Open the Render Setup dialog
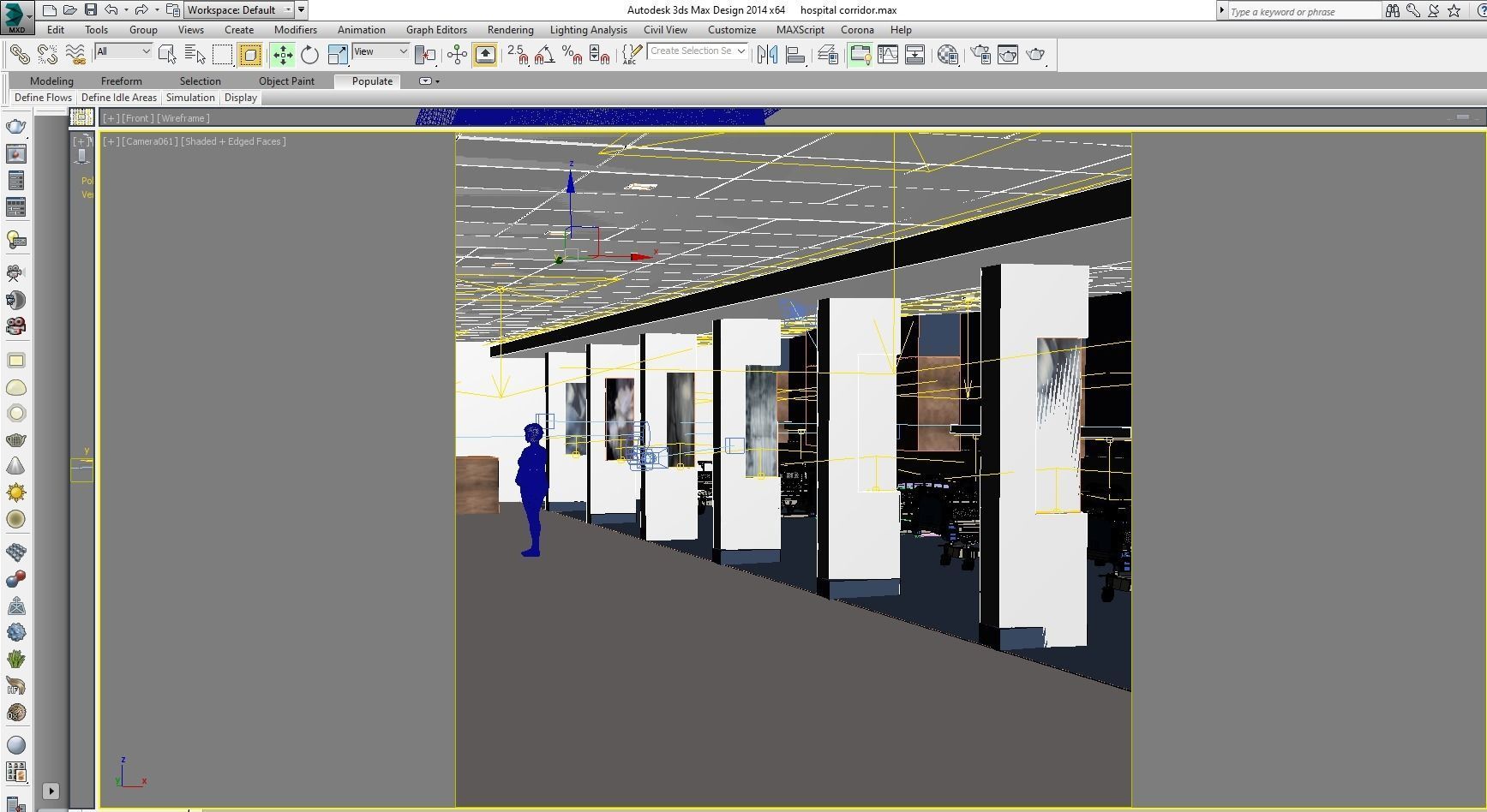The width and height of the screenshot is (1487, 812). 980,55
